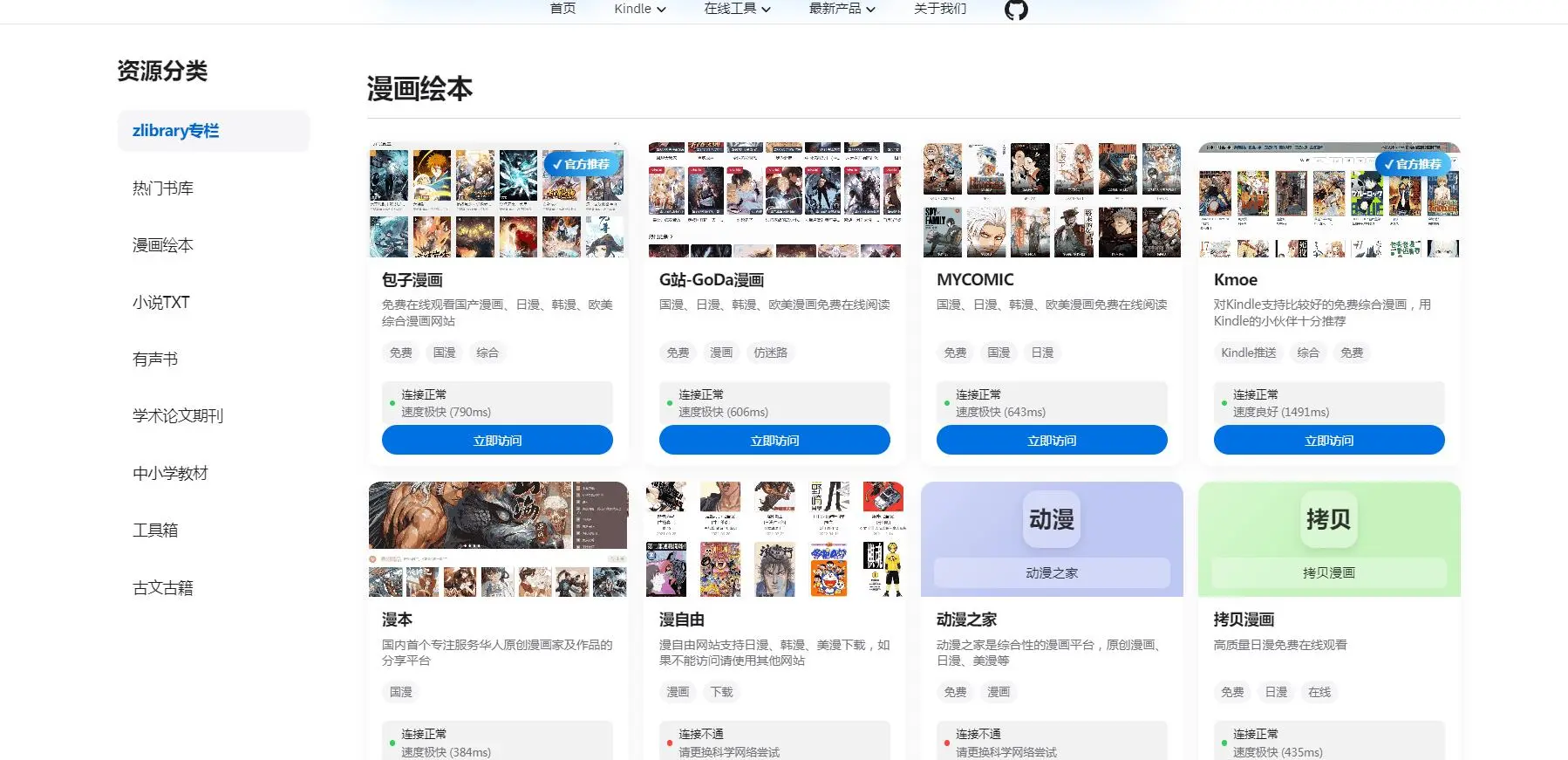Click the Kindle推送 tag on Kmoe

(1249, 353)
